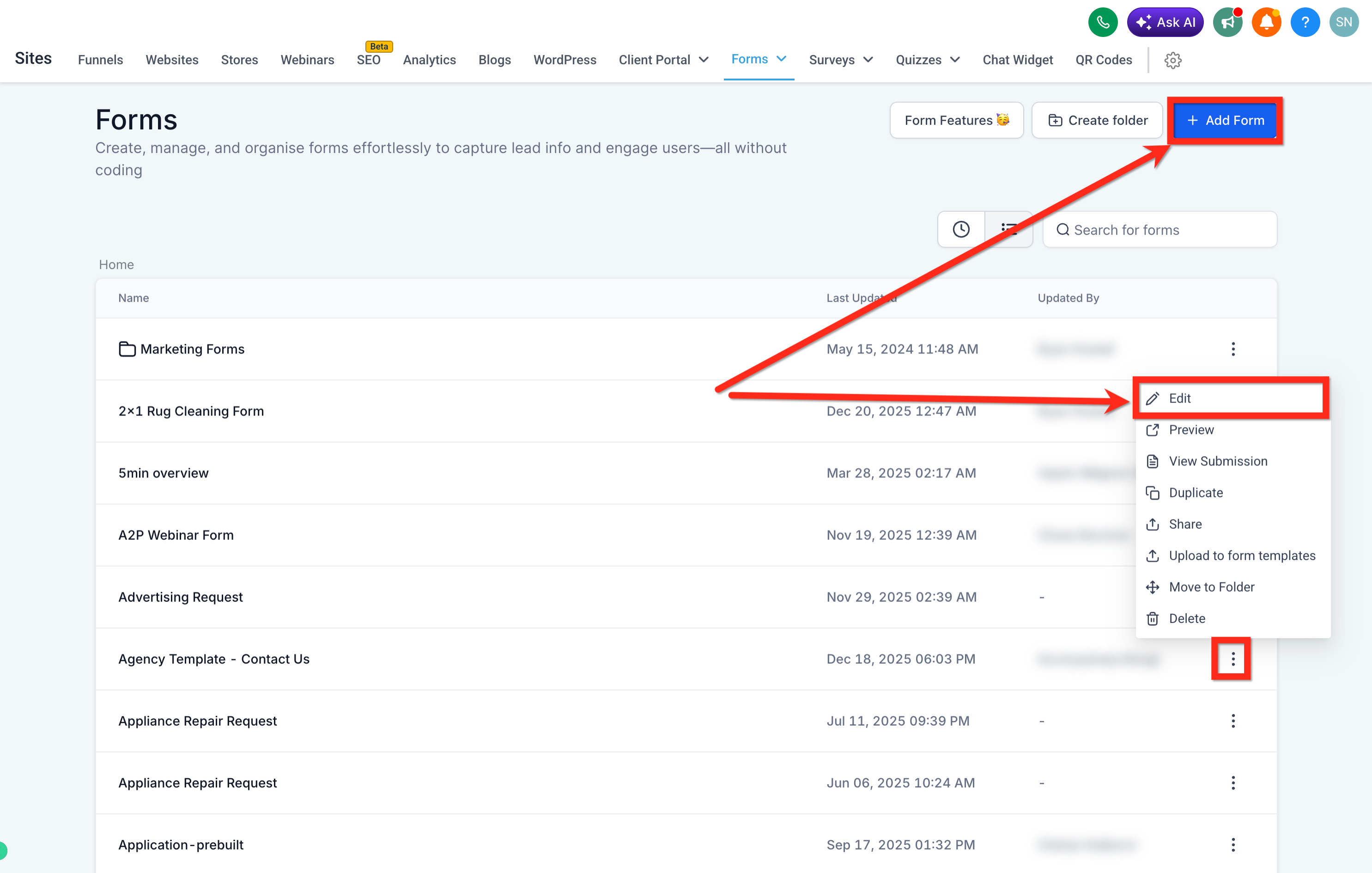
Task: Expand the Quizzes dropdown chevron
Action: [x=955, y=60]
